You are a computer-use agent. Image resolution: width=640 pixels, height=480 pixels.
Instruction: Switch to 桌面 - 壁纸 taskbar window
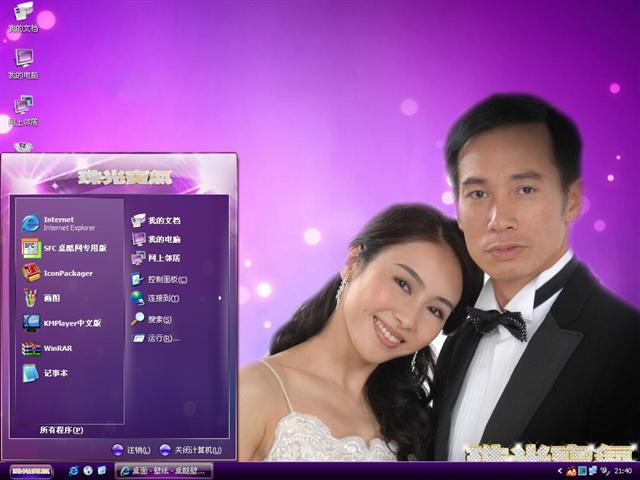click(164, 471)
